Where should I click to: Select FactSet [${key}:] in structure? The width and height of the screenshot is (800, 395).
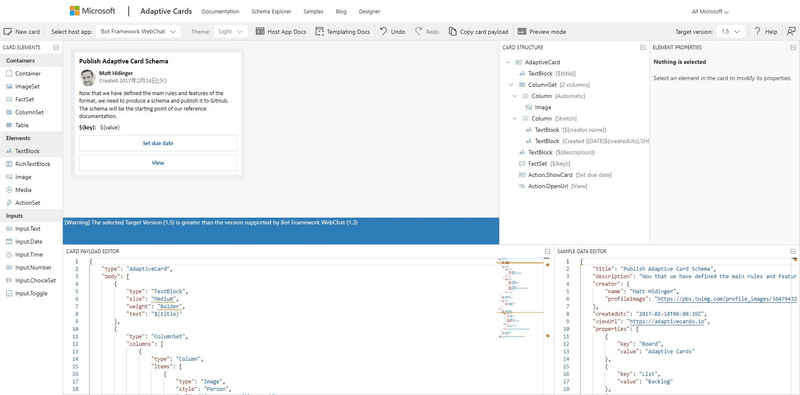[x=544, y=163]
